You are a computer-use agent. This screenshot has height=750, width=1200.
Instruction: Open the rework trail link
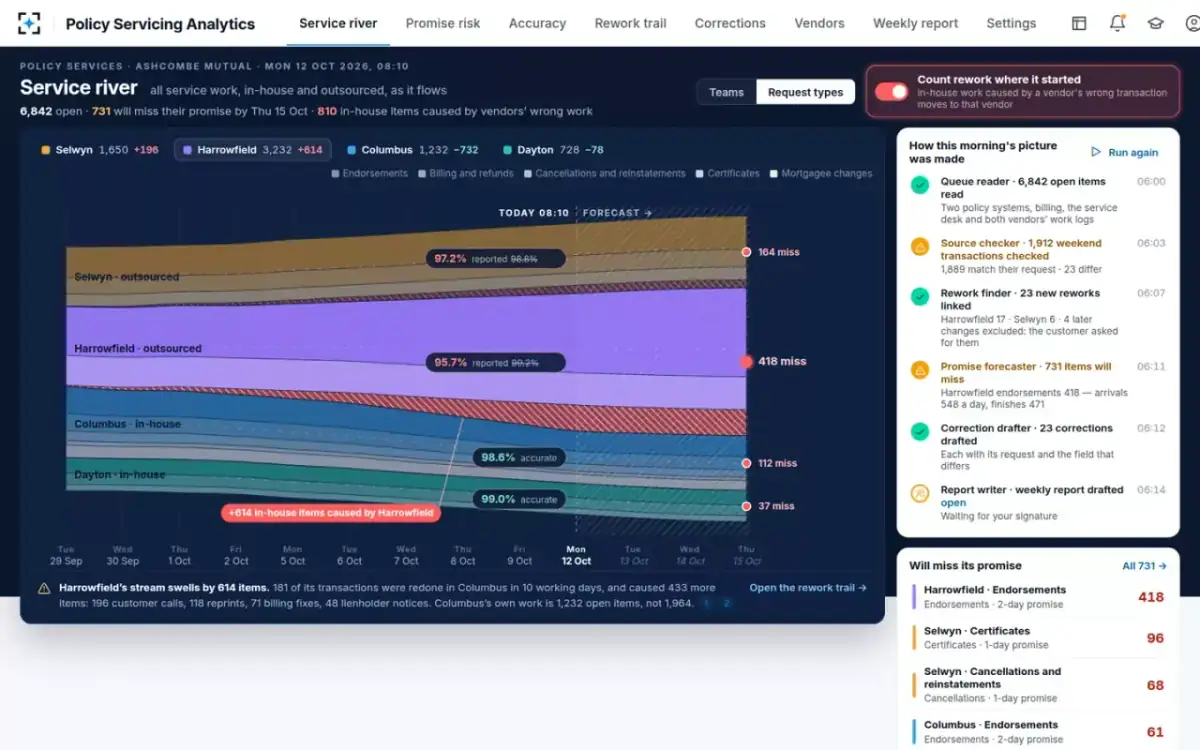pyautogui.click(x=808, y=588)
